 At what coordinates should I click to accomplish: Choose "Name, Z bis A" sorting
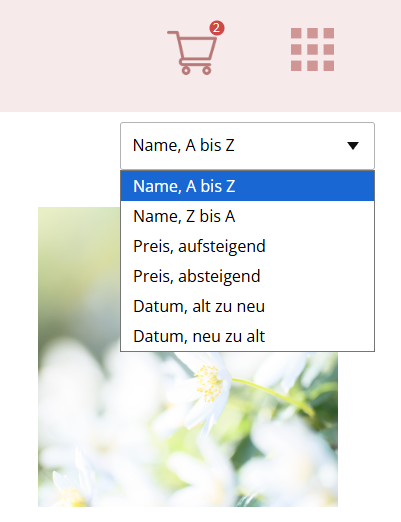click(x=247, y=216)
